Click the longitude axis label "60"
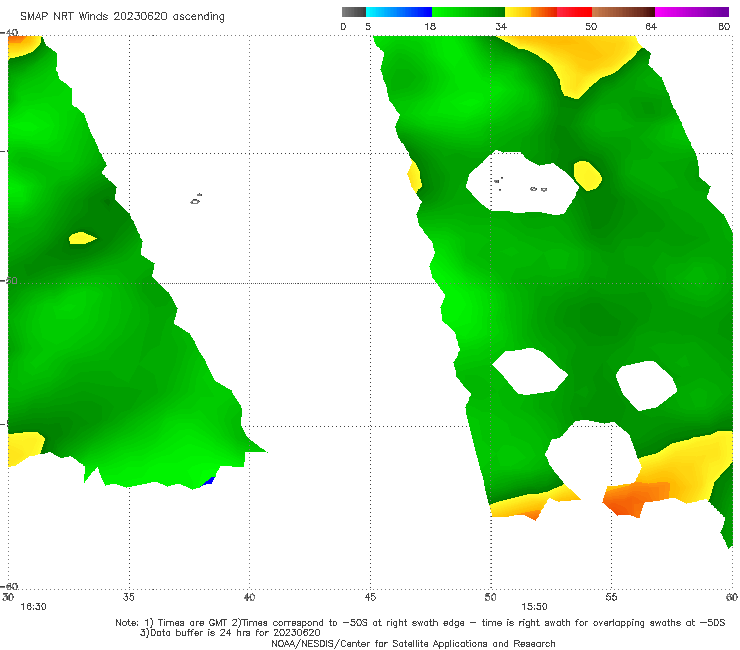 732,597
